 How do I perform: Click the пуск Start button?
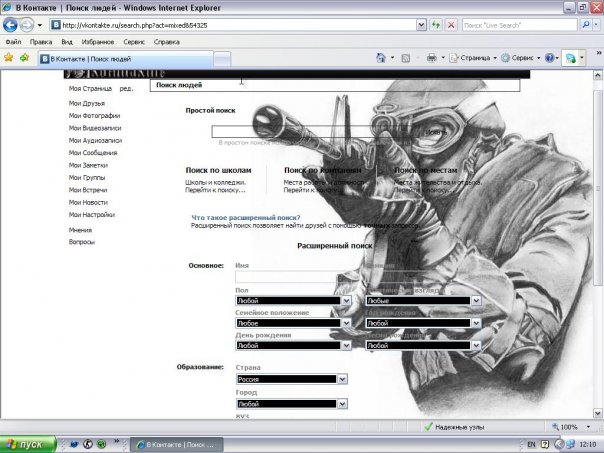(x=28, y=444)
